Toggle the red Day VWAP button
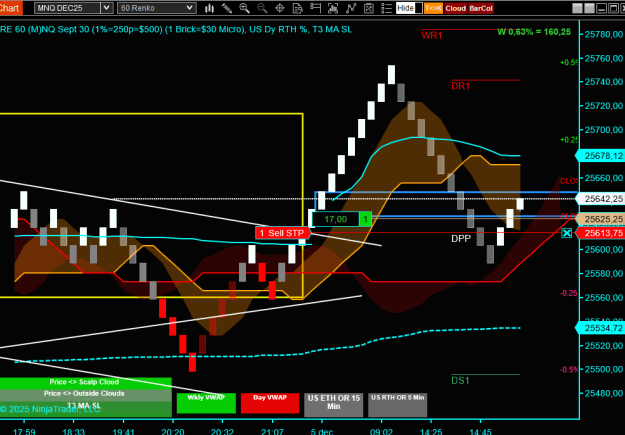625x435 pixels. tap(270, 403)
